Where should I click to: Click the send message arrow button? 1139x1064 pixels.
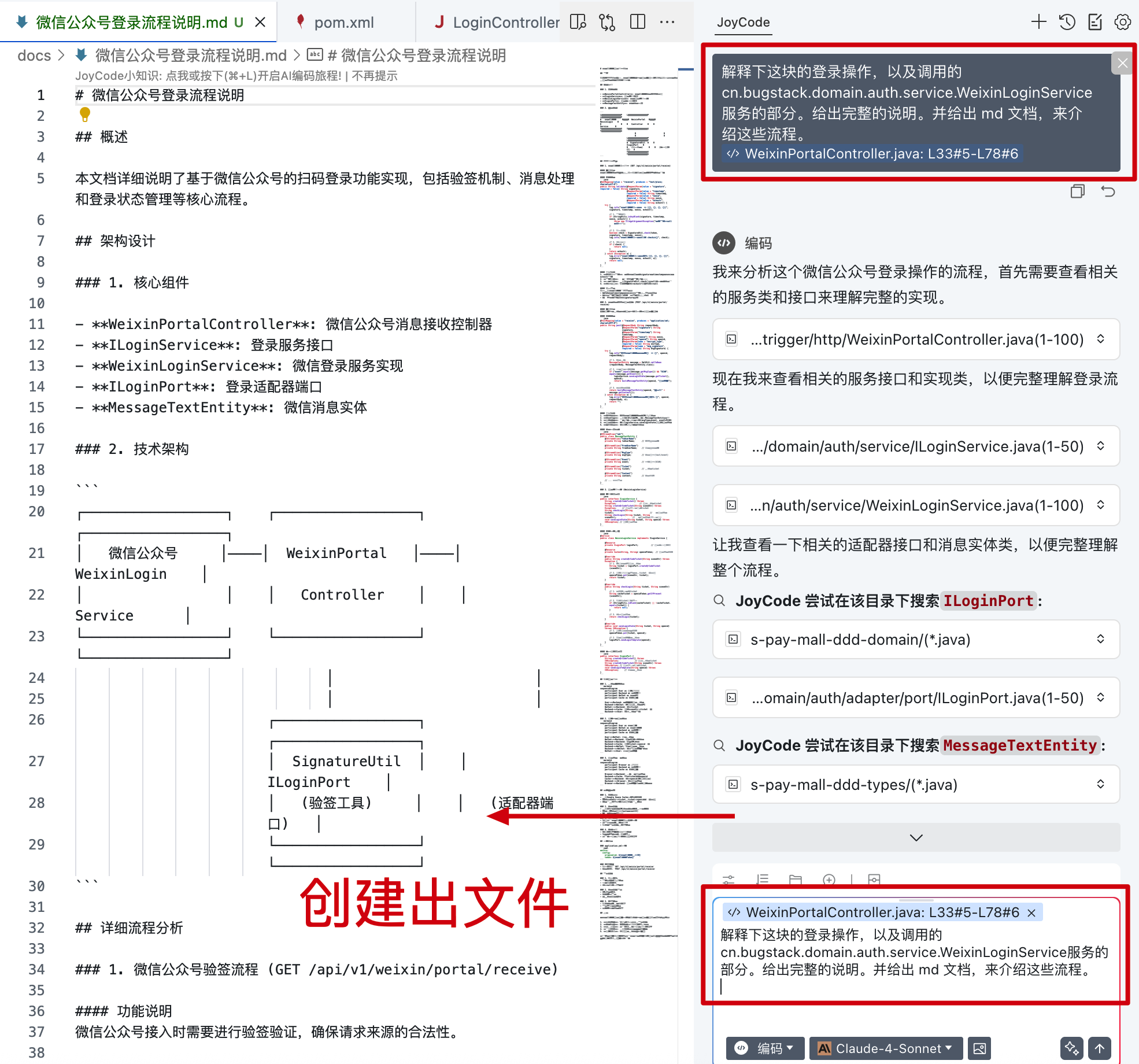click(1099, 1048)
